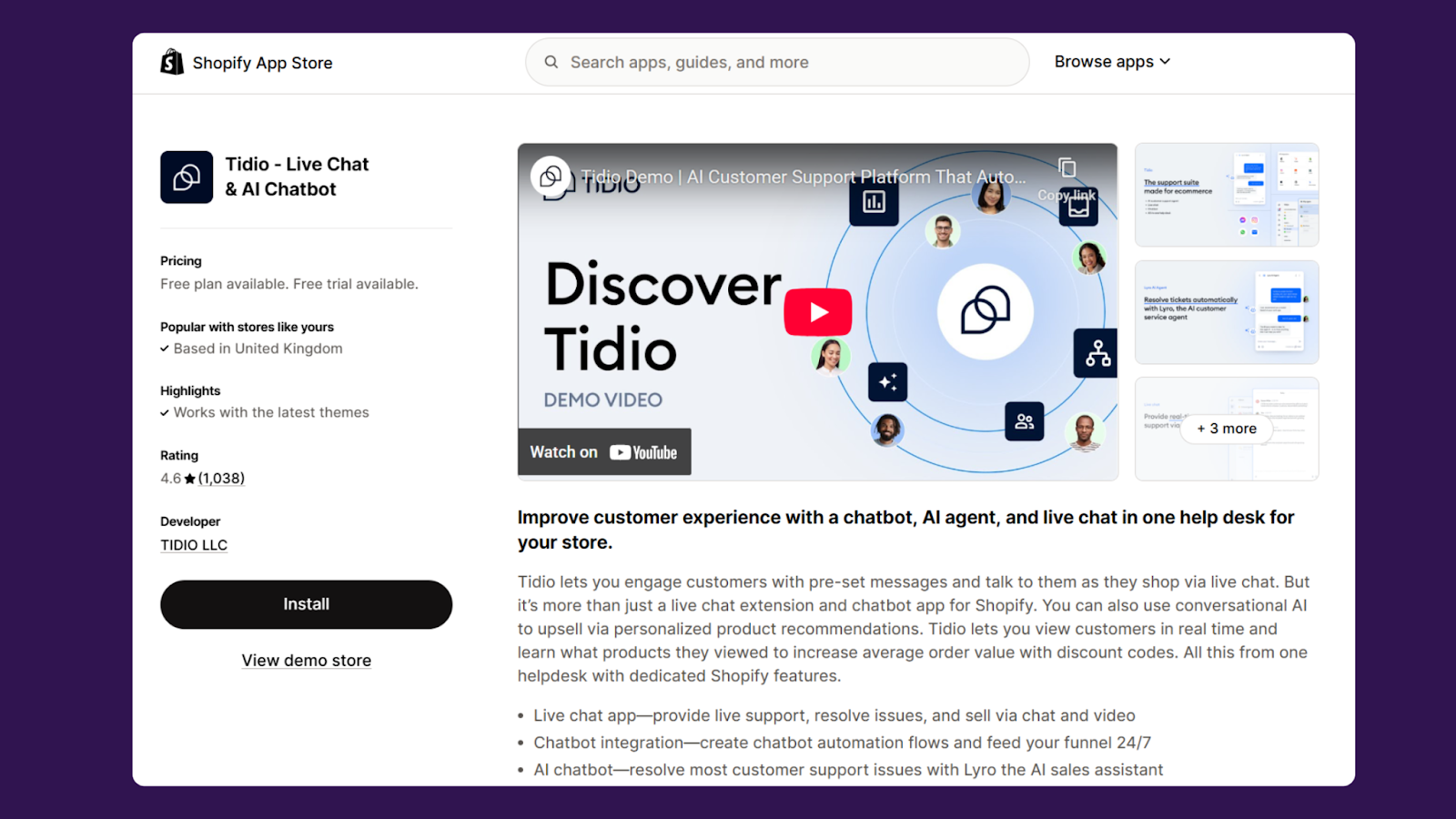
Task: Click the people icon overlay on the video
Action: [1024, 420]
